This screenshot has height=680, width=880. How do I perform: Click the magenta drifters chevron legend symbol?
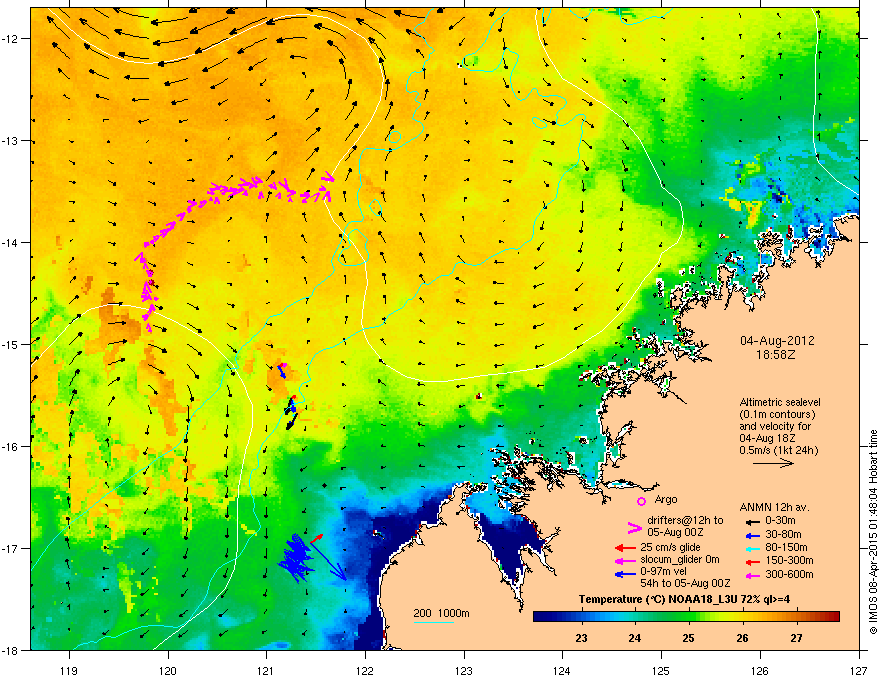634,527
